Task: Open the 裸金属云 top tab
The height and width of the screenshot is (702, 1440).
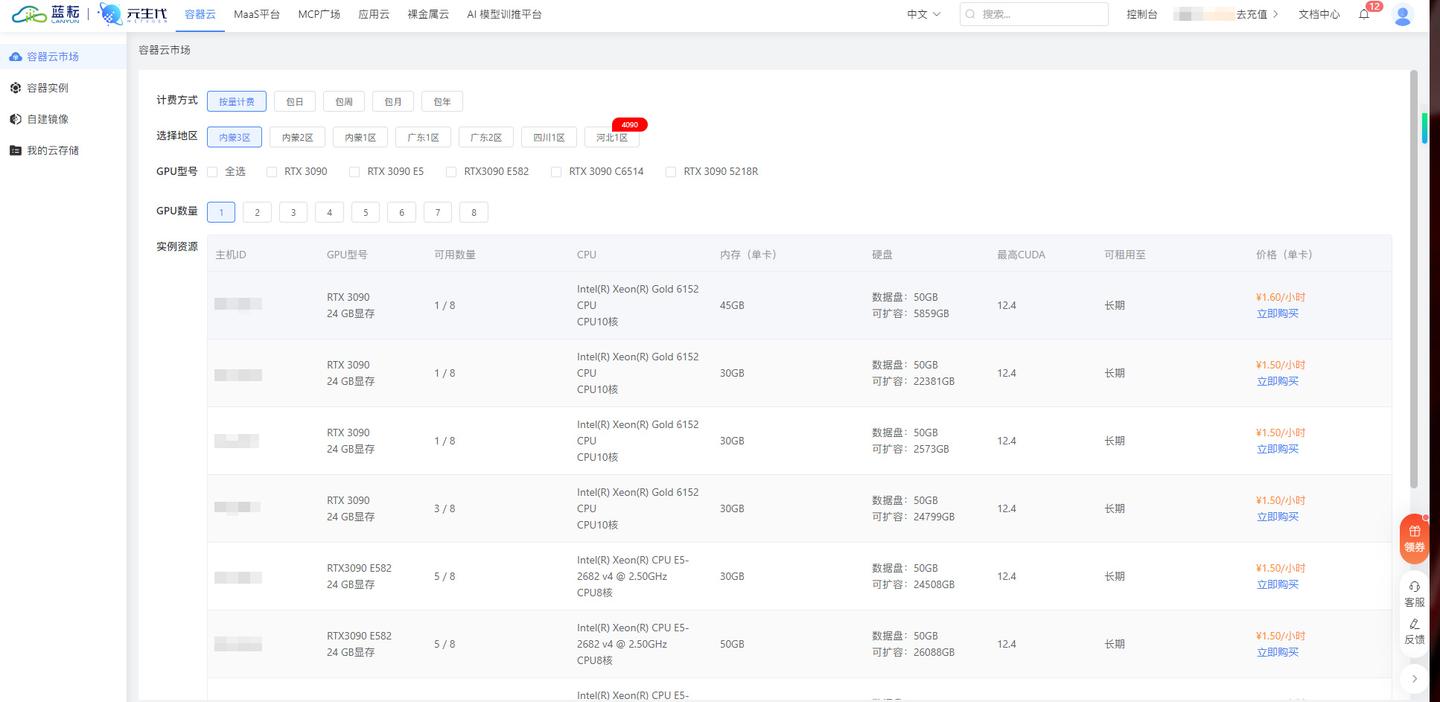Action: (x=428, y=14)
